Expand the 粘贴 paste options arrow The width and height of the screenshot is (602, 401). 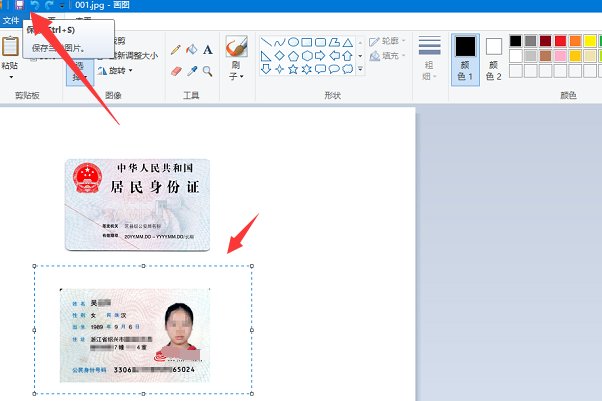click(11, 77)
